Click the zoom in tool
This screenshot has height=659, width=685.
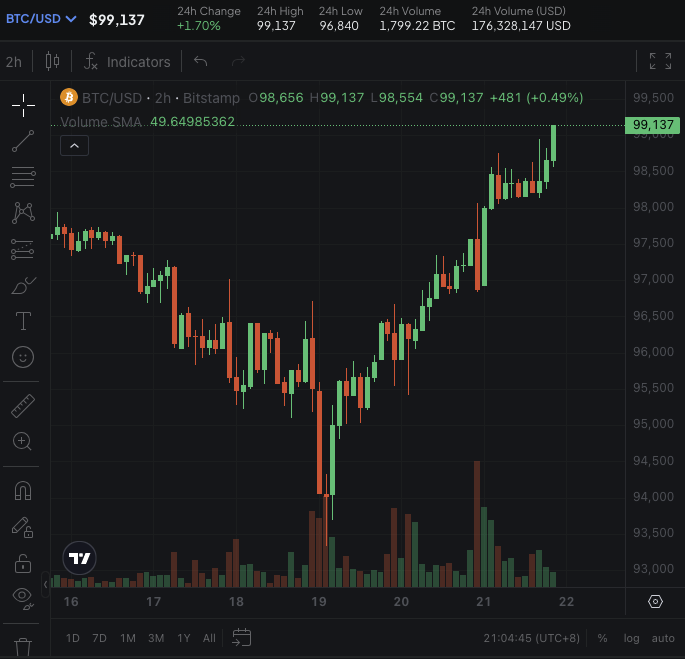[x=23, y=441]
